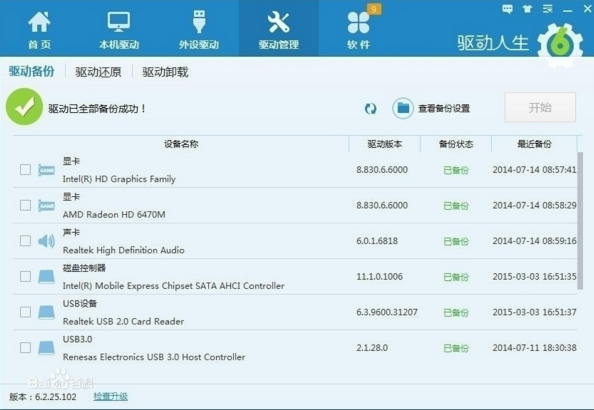The width and height of the screenshot is (594, 410).
Task: Select the AMD Radeon HD 6470M name
Action: click(x=114, y=214)
